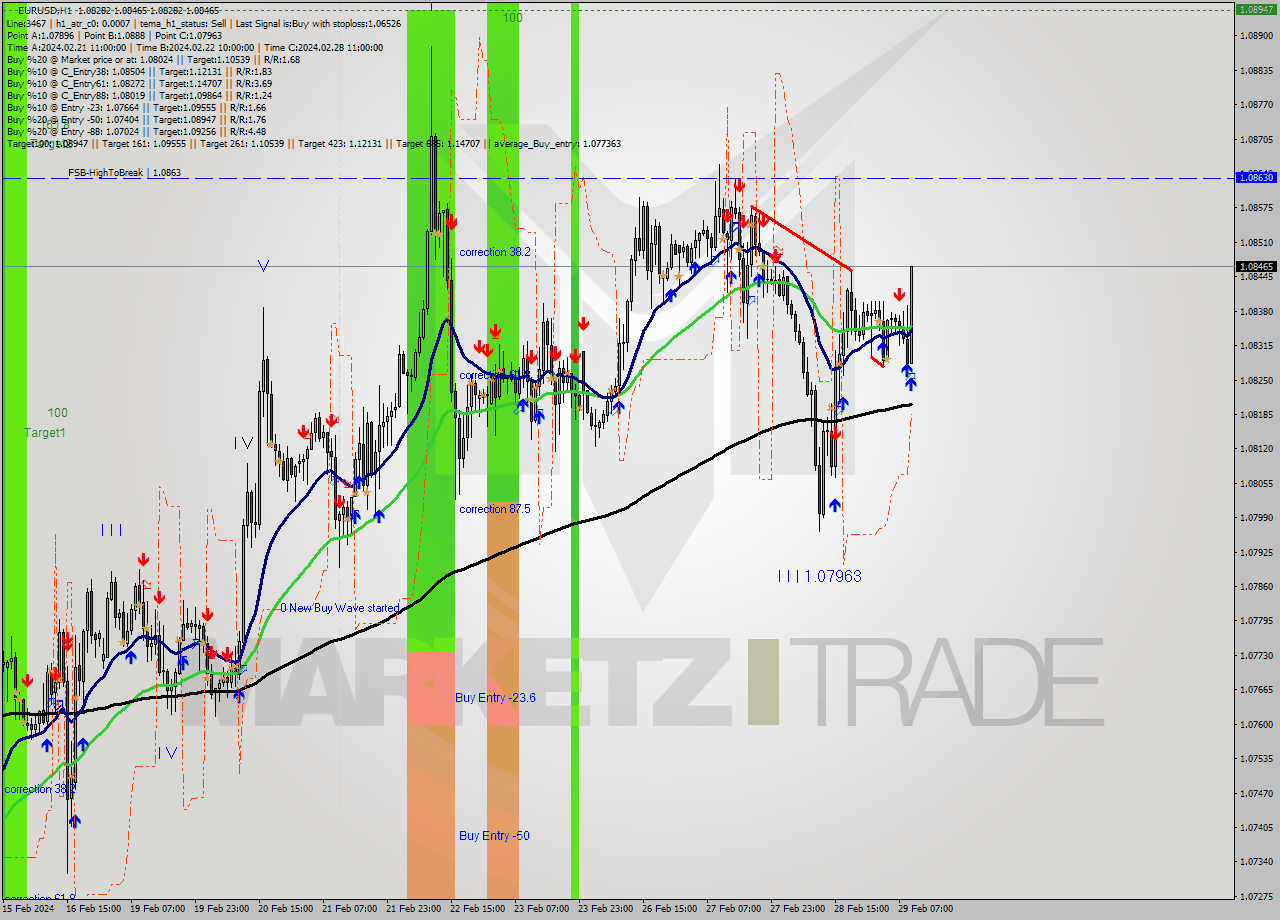Viewport: 1280px width, 920px height.
Task: Select the '22 Feb 15:00' time label
Action: 477,910
